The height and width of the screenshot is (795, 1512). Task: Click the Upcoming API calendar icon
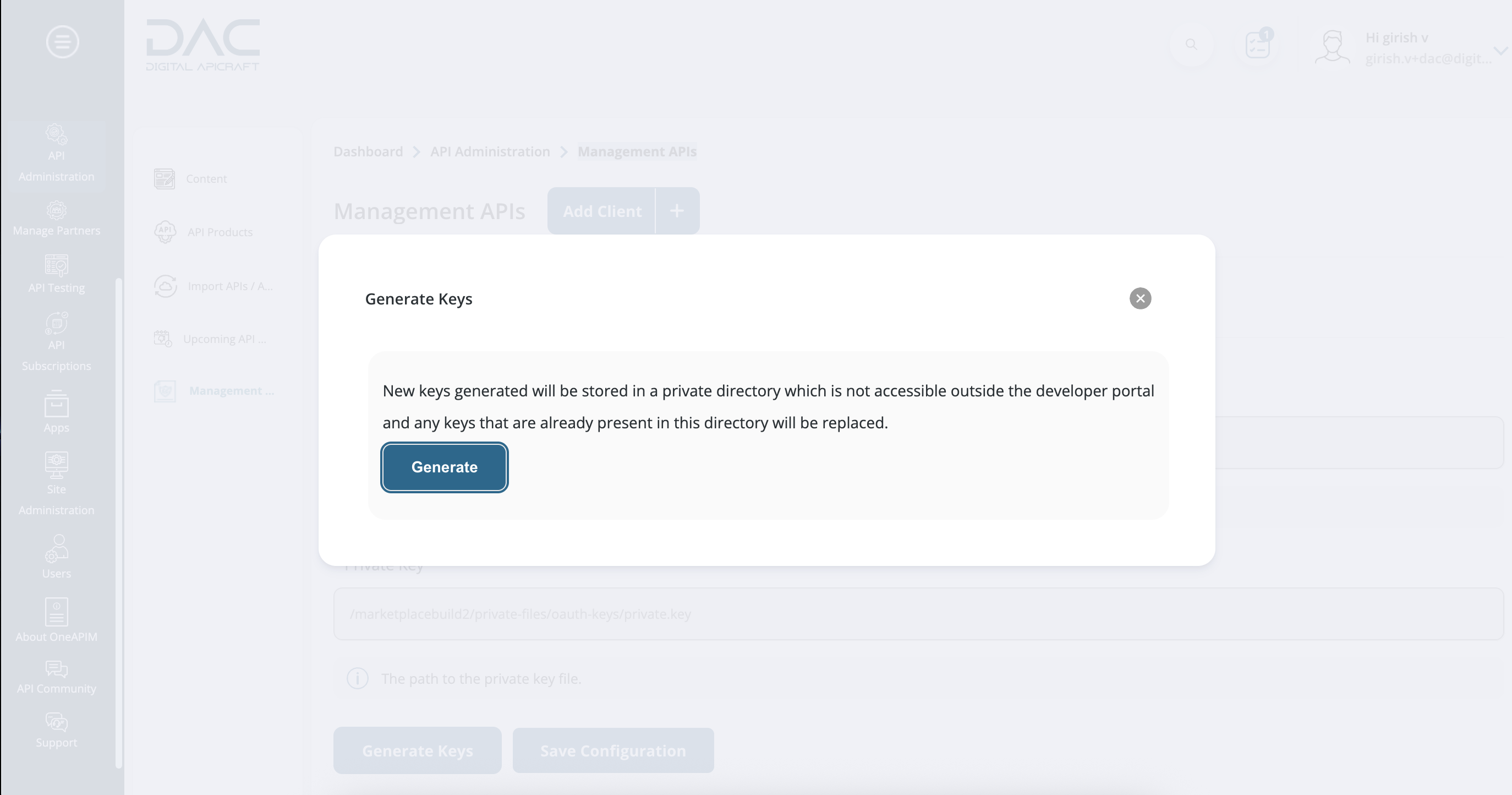(162, 339)
